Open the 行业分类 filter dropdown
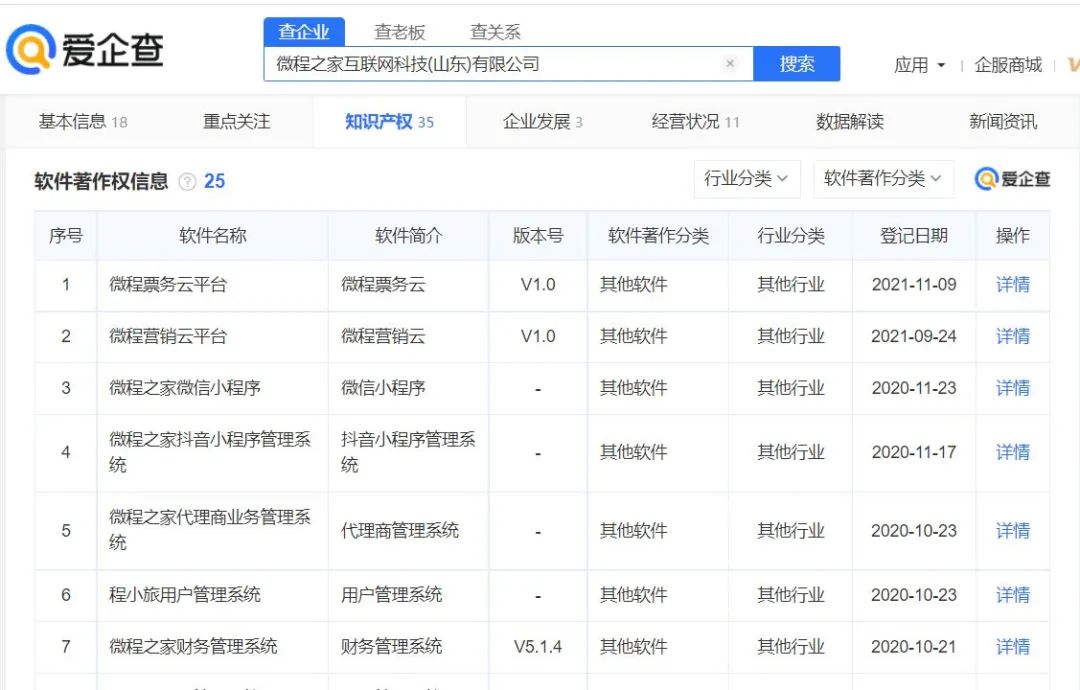This screenshot has height=690, width=1080. coord(746,179)
